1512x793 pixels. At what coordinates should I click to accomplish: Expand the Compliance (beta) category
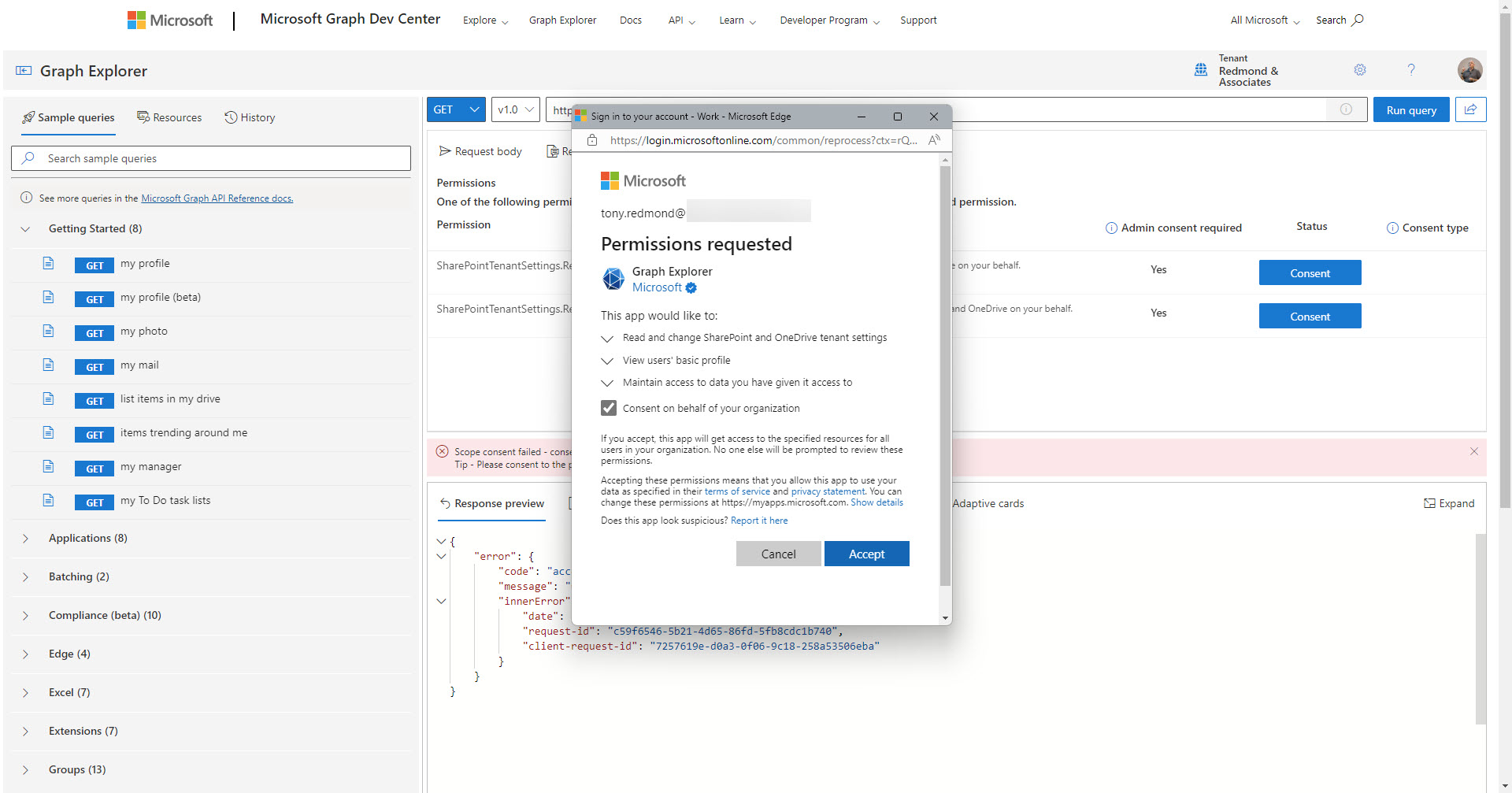[x=25, y=616]
